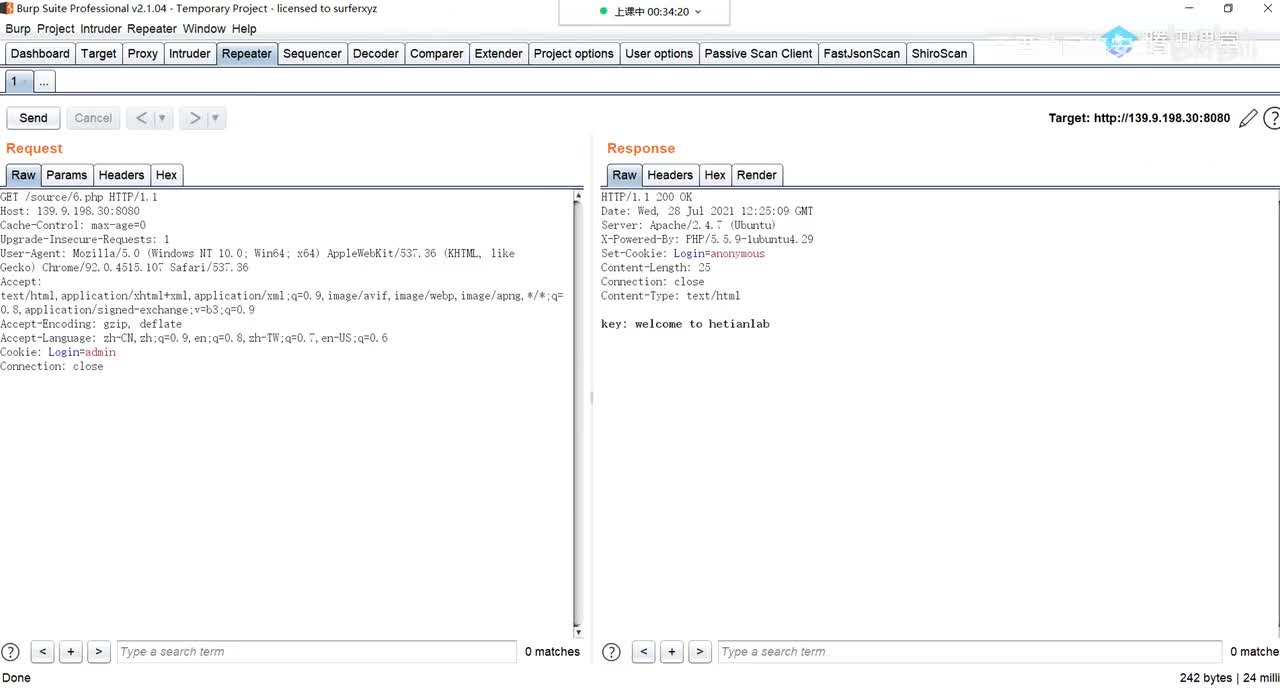Click the Send request button

pyautogui.click(x=33, y=118)
